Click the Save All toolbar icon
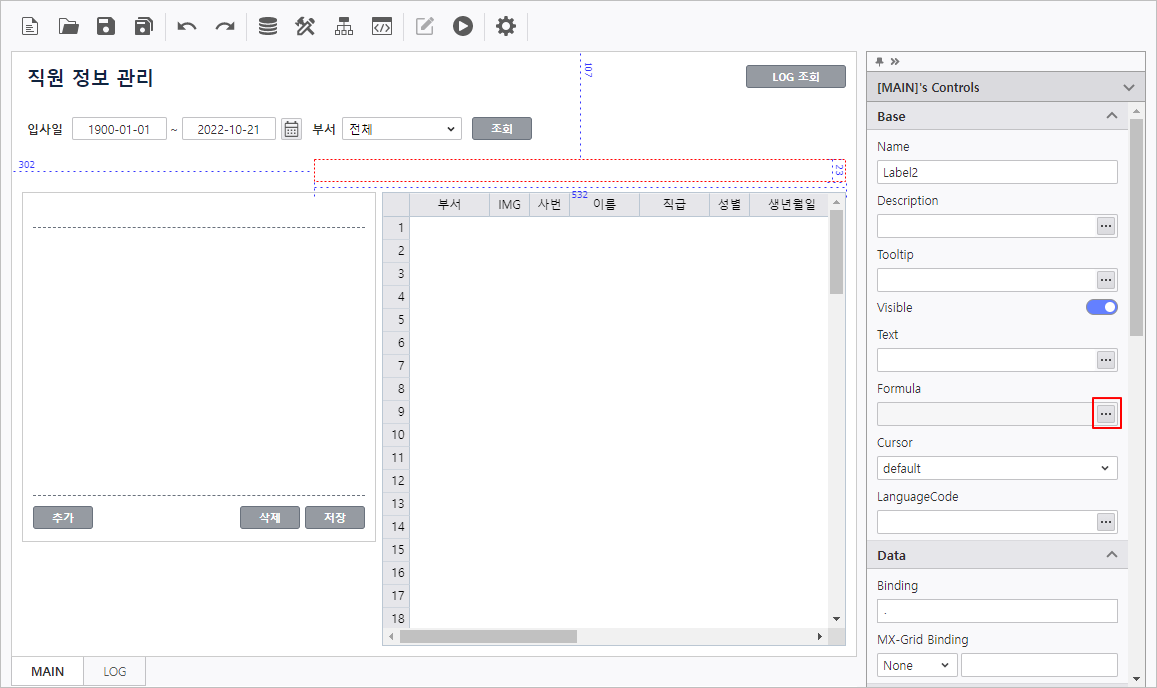The image size is (1157, 688). [144, 27]
